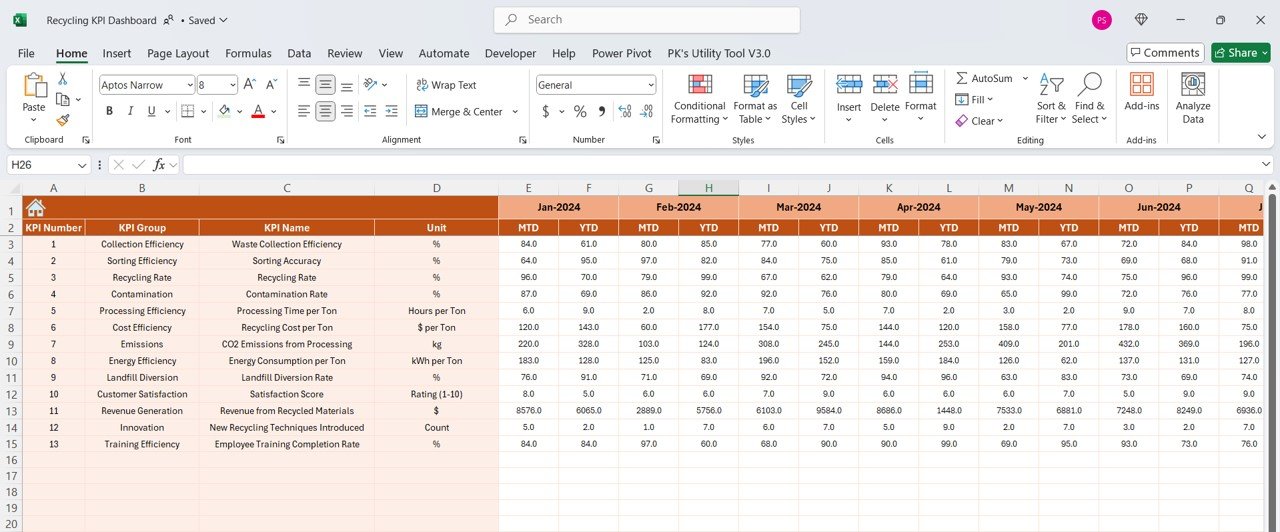This screenshot has width=1280, height=532.
Task: Click the Top Align icon
Action: 304,85
